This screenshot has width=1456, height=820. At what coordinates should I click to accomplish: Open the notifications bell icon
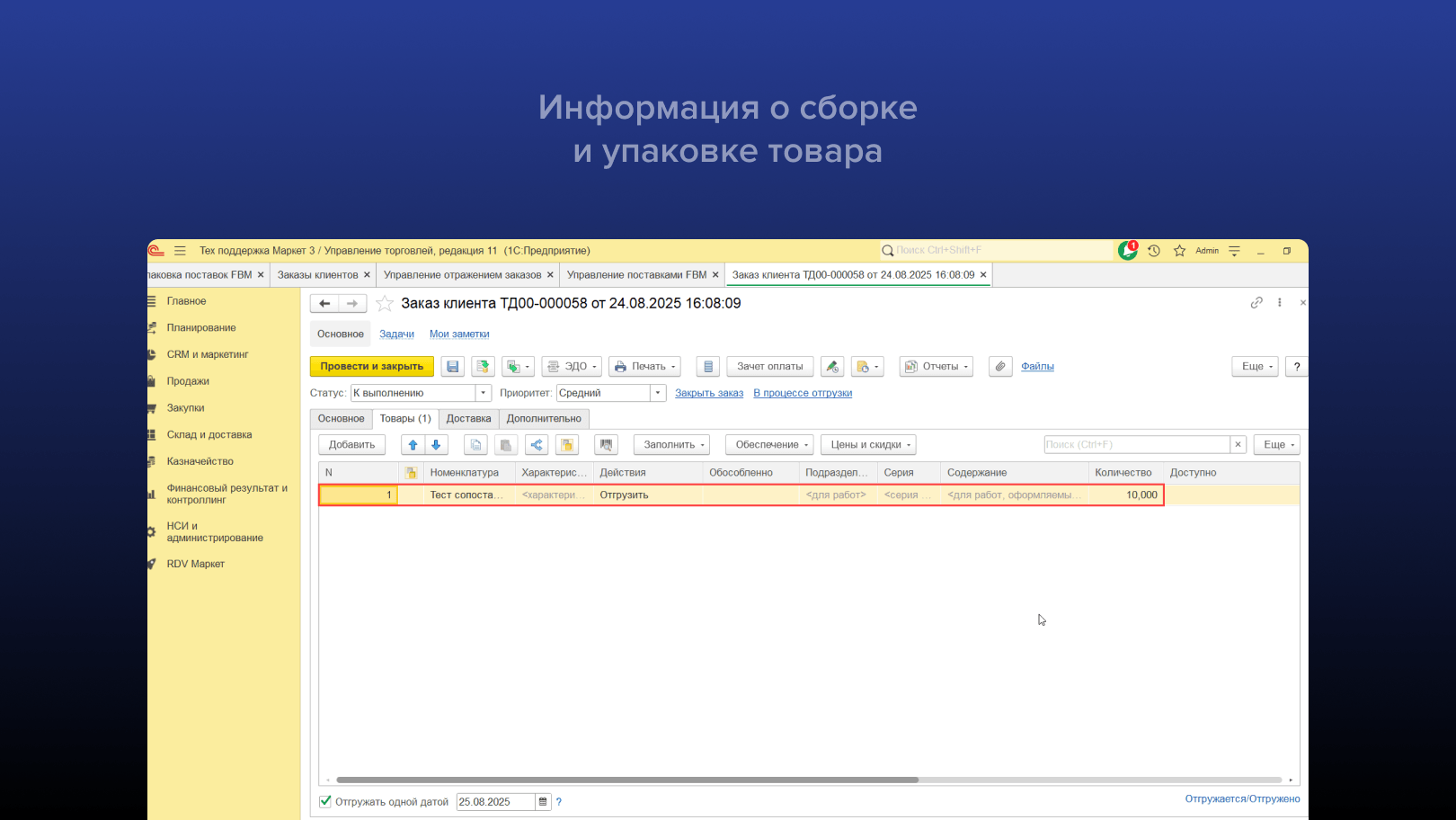tap(1127, 251)
